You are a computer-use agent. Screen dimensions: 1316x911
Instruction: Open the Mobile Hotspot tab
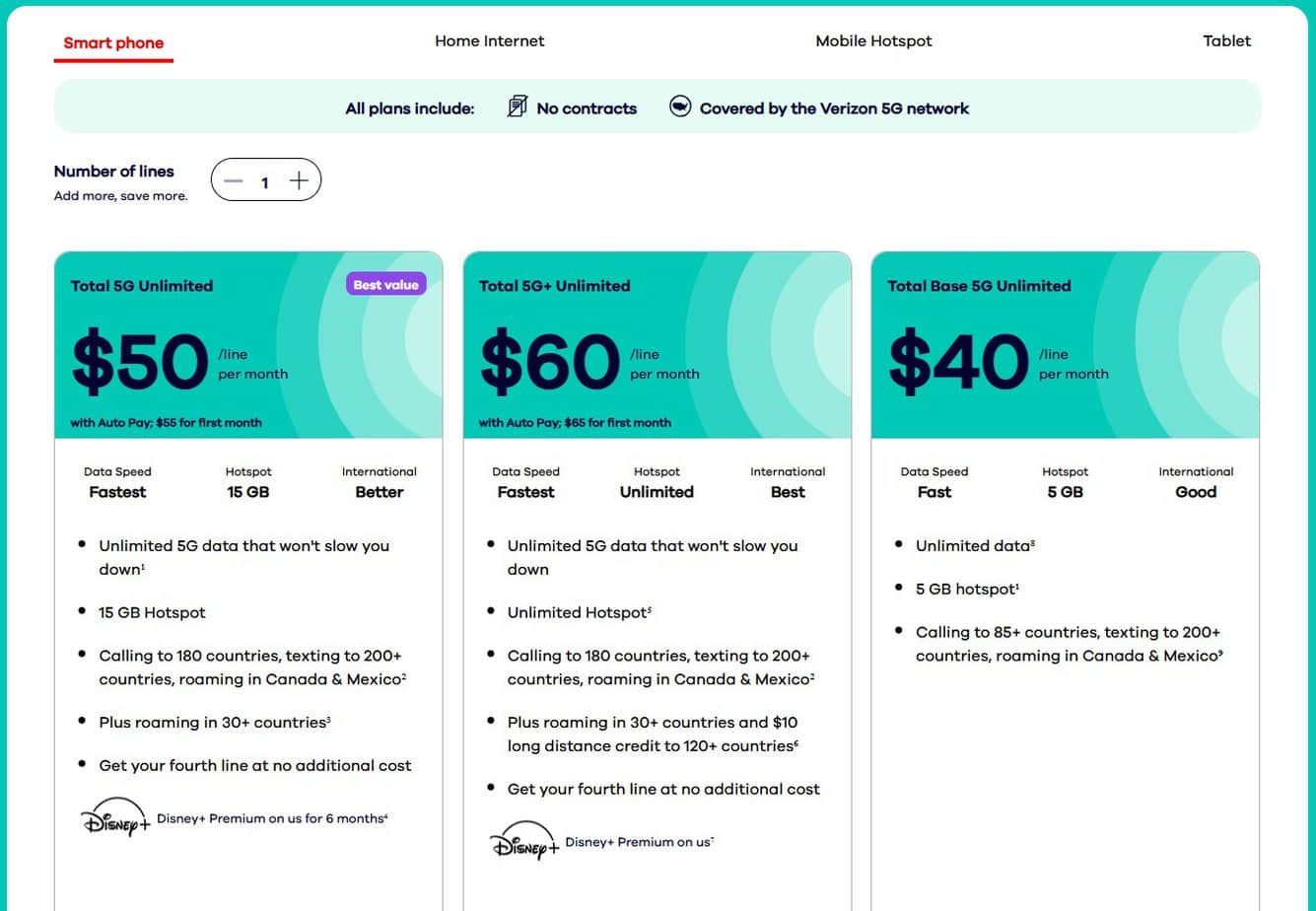click(873, 41)
